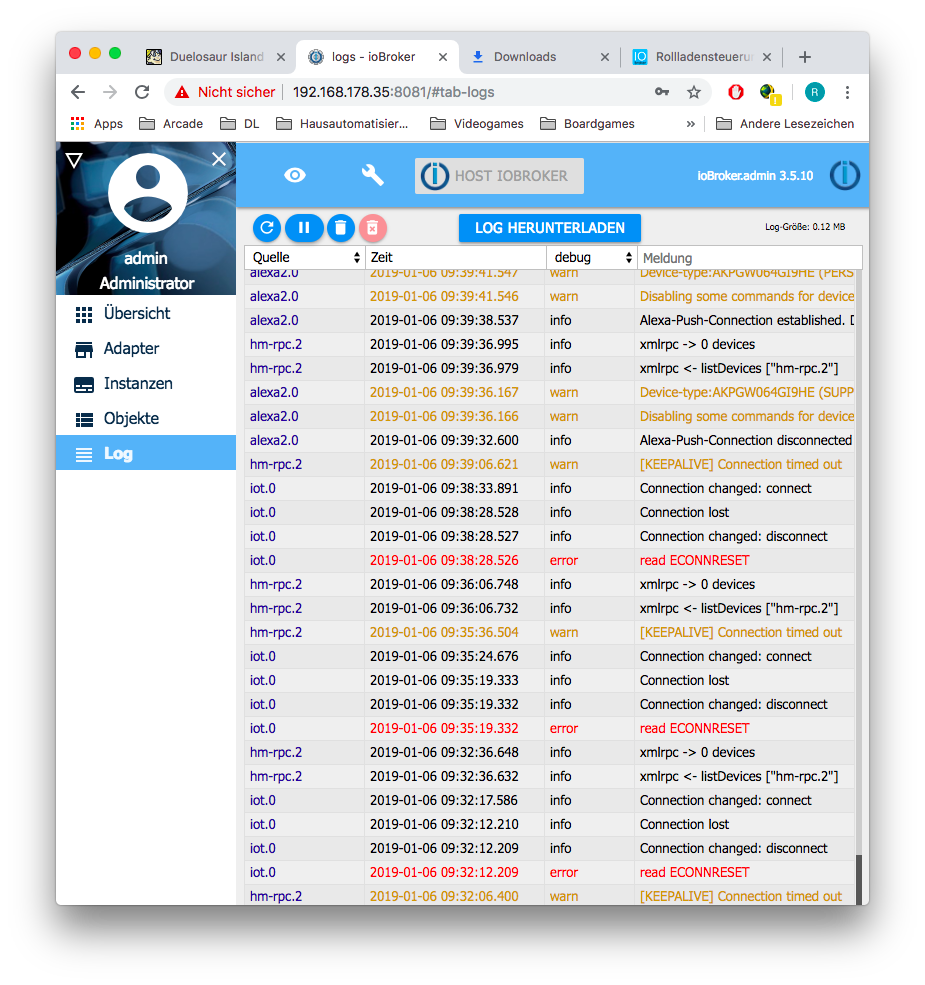Screen dimensions: 925x985
Task: Open the debug log-level dropdown
Action: [x=592, y=258]
